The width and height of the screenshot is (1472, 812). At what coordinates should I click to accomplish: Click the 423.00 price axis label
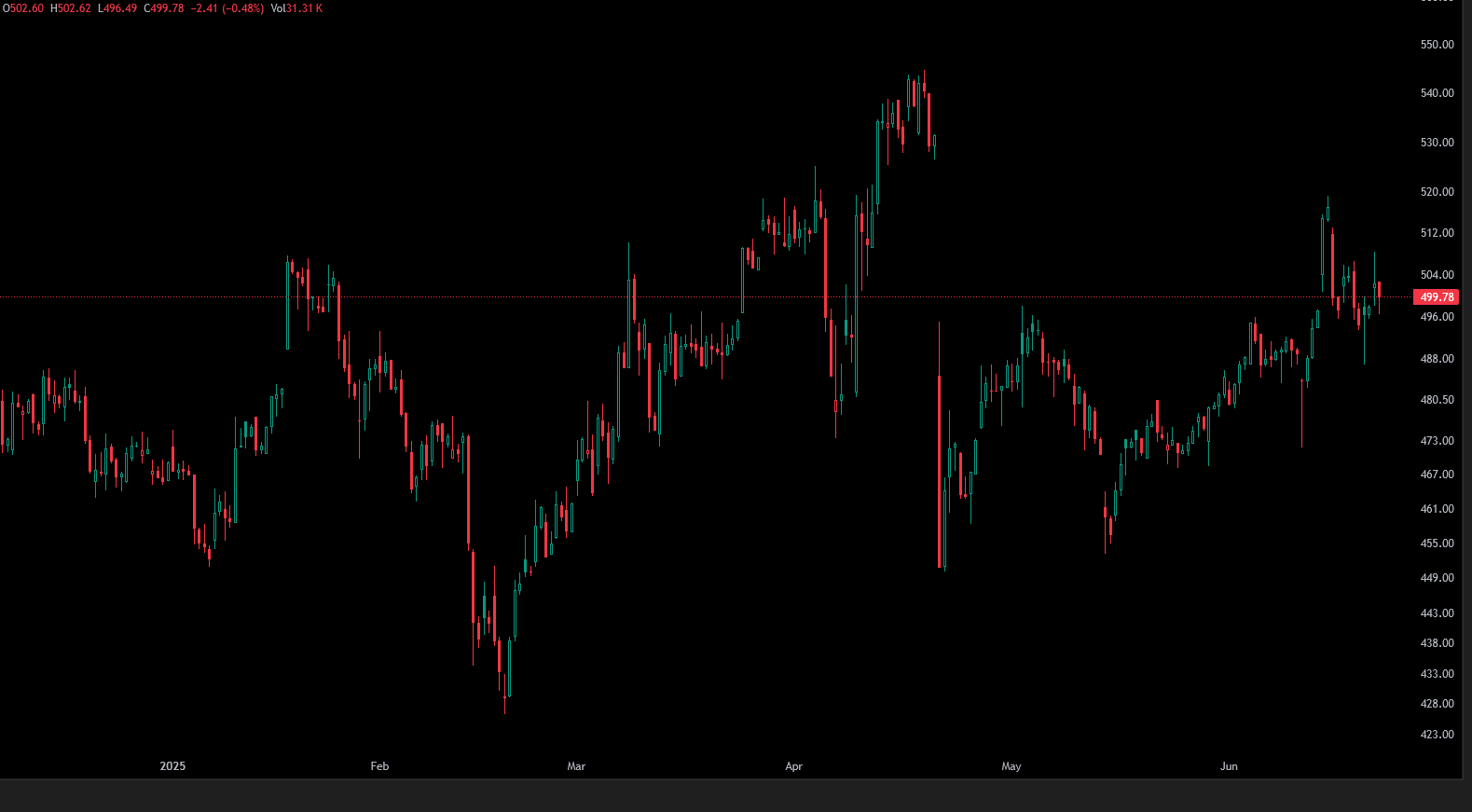coord(1437,735)
